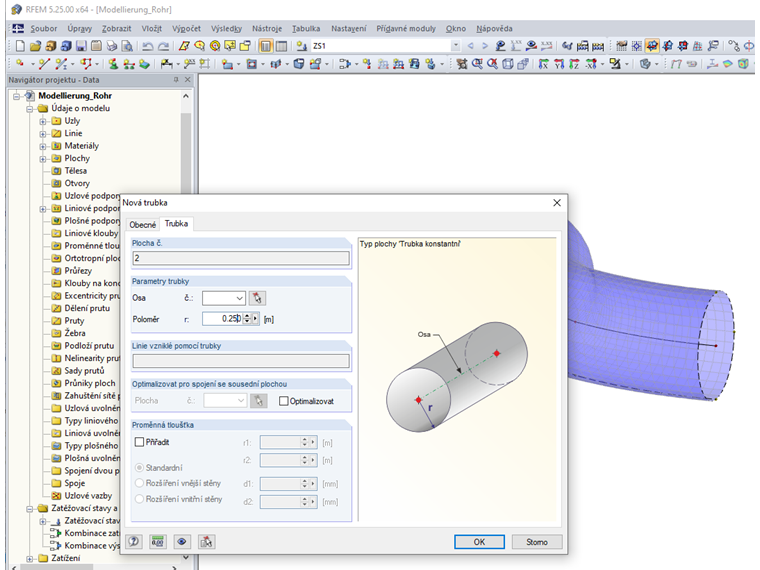This screenshot has width=760, height=570.
Task: Click the OK button
Action: pyautogui.click(x=479, y=541)
